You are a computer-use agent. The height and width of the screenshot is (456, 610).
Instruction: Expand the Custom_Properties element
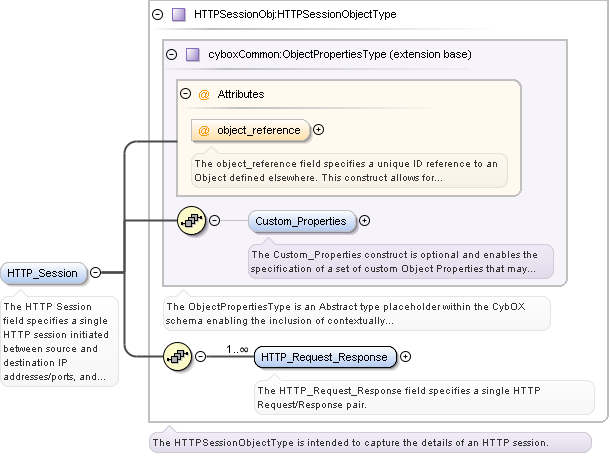(x=364, y=221)
